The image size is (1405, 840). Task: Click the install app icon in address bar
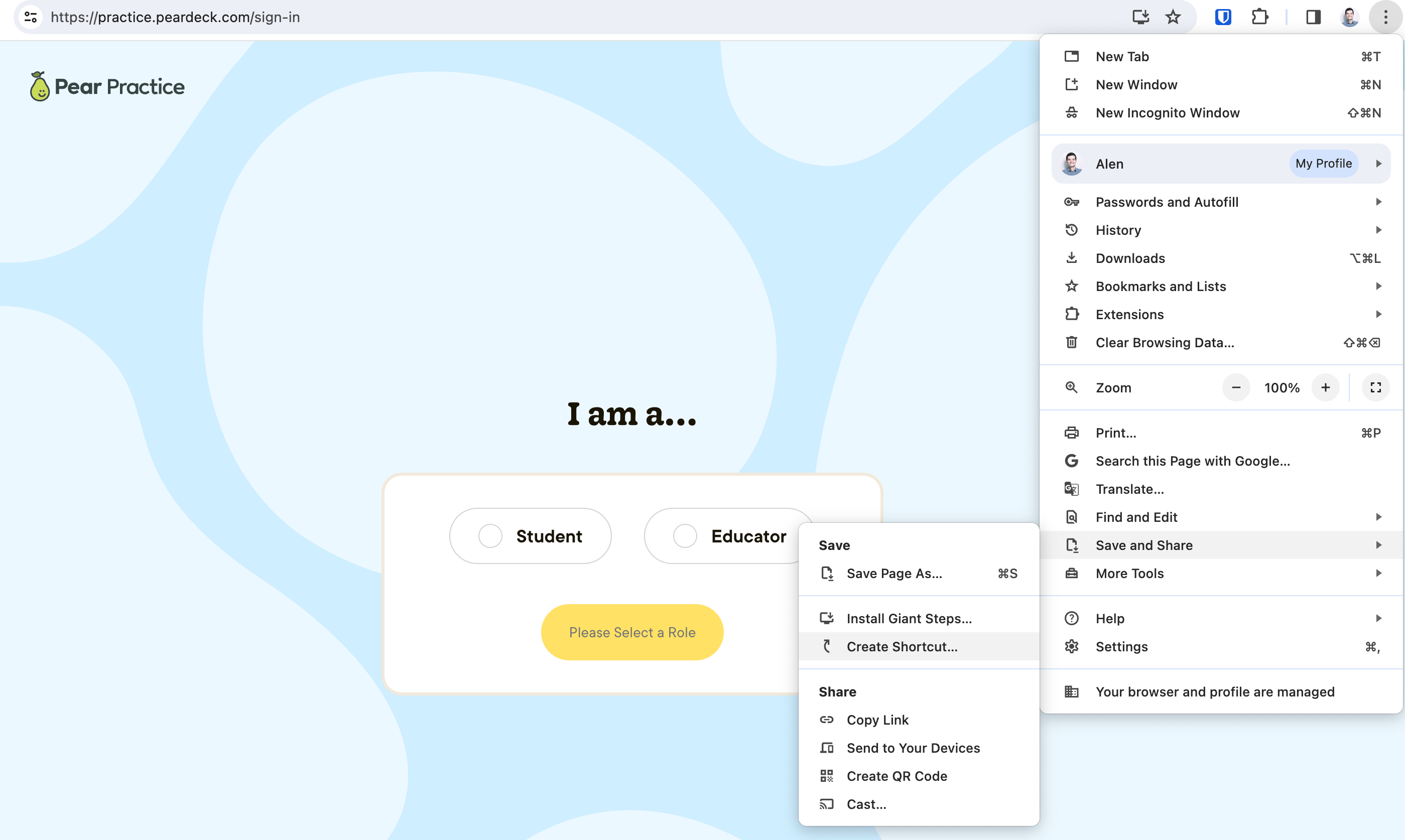1140,17
